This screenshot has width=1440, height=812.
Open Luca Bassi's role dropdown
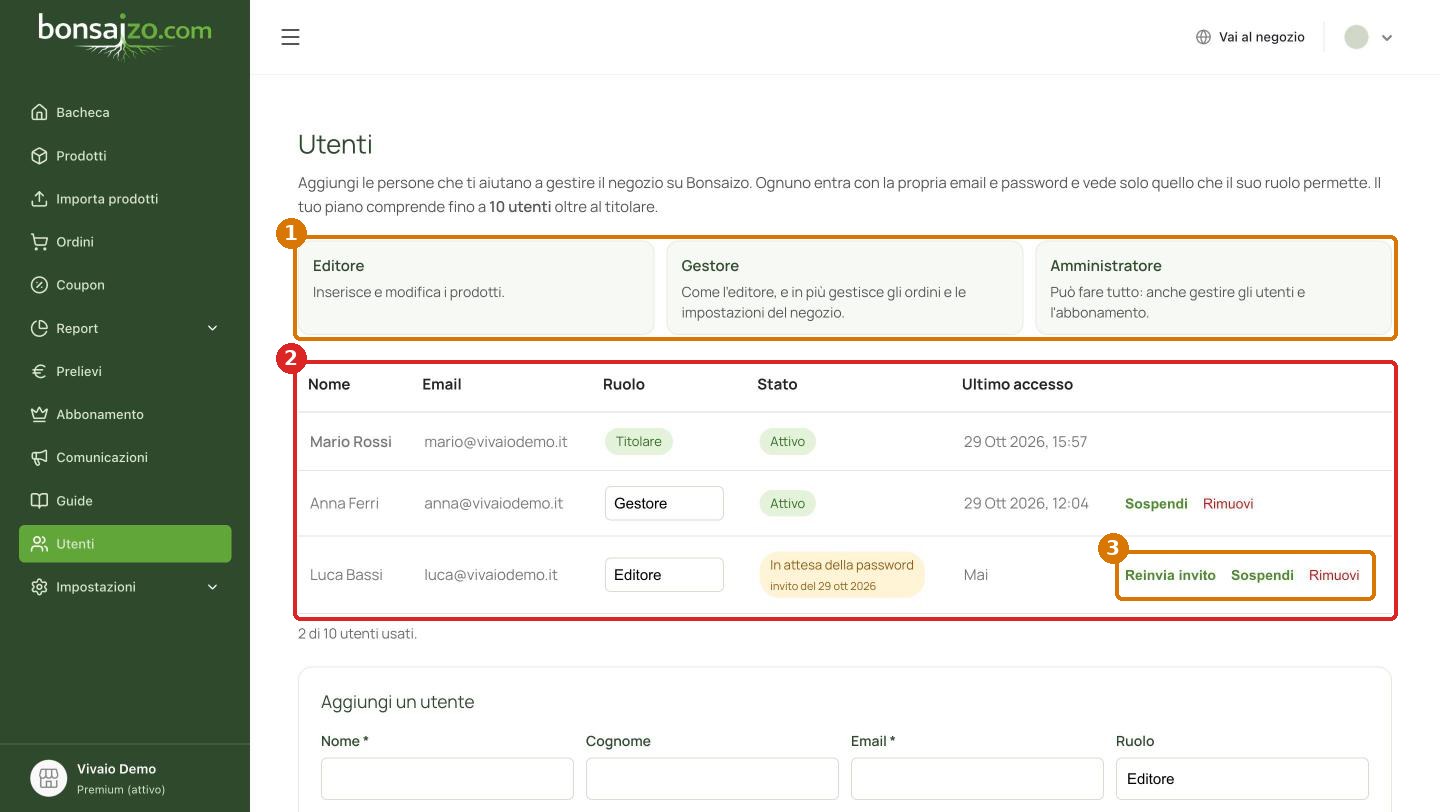click(x=664, y=575)
